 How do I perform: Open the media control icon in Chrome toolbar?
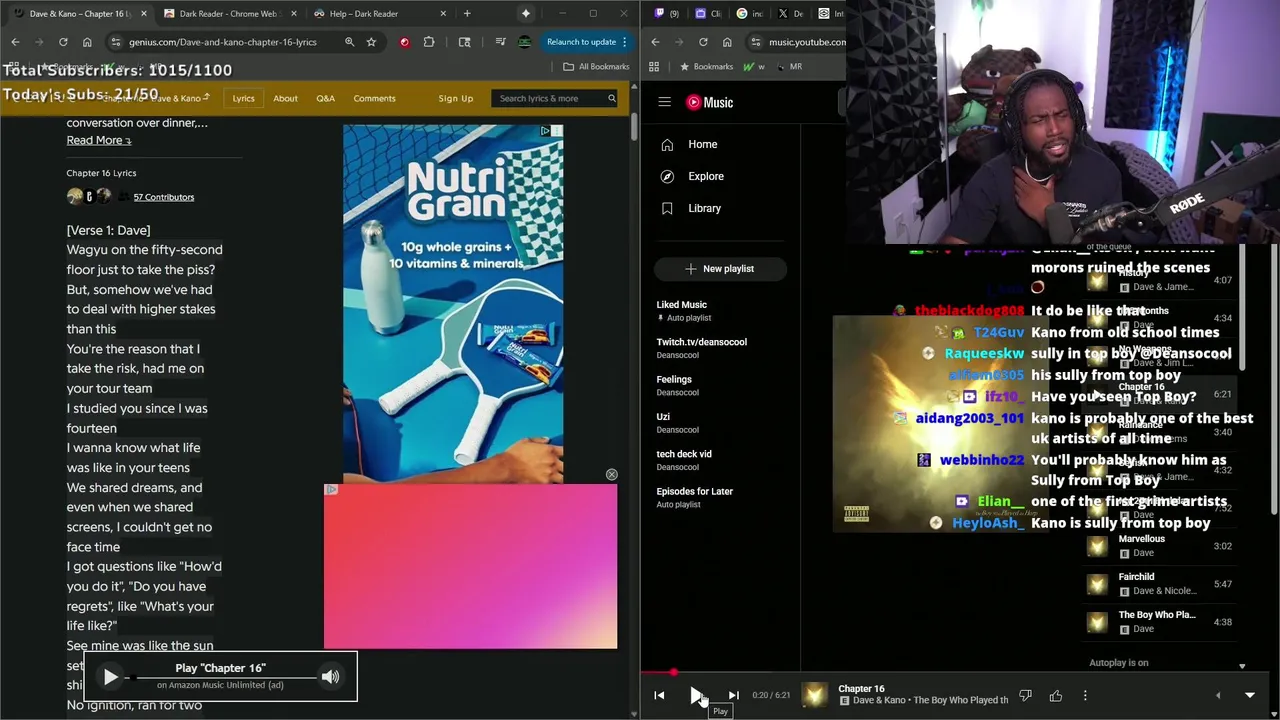(500, 42)
